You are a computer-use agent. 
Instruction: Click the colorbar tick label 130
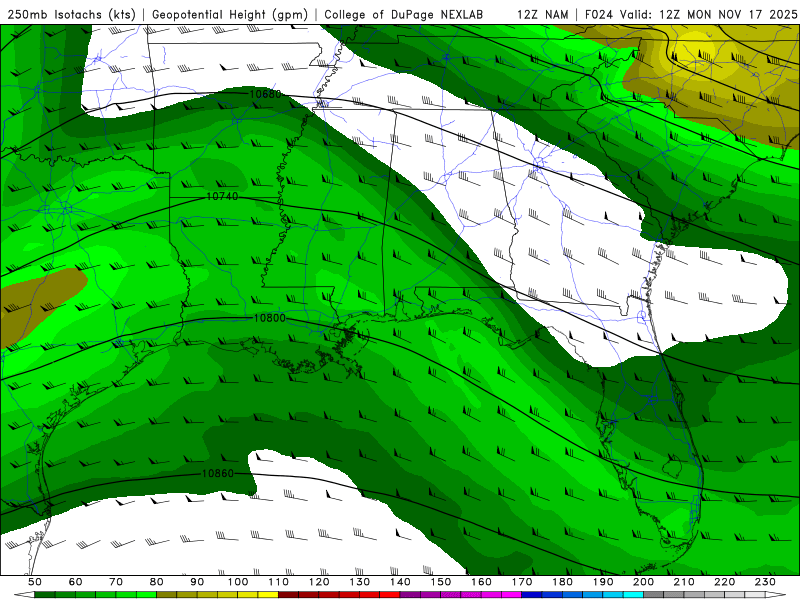pos(359,582)
